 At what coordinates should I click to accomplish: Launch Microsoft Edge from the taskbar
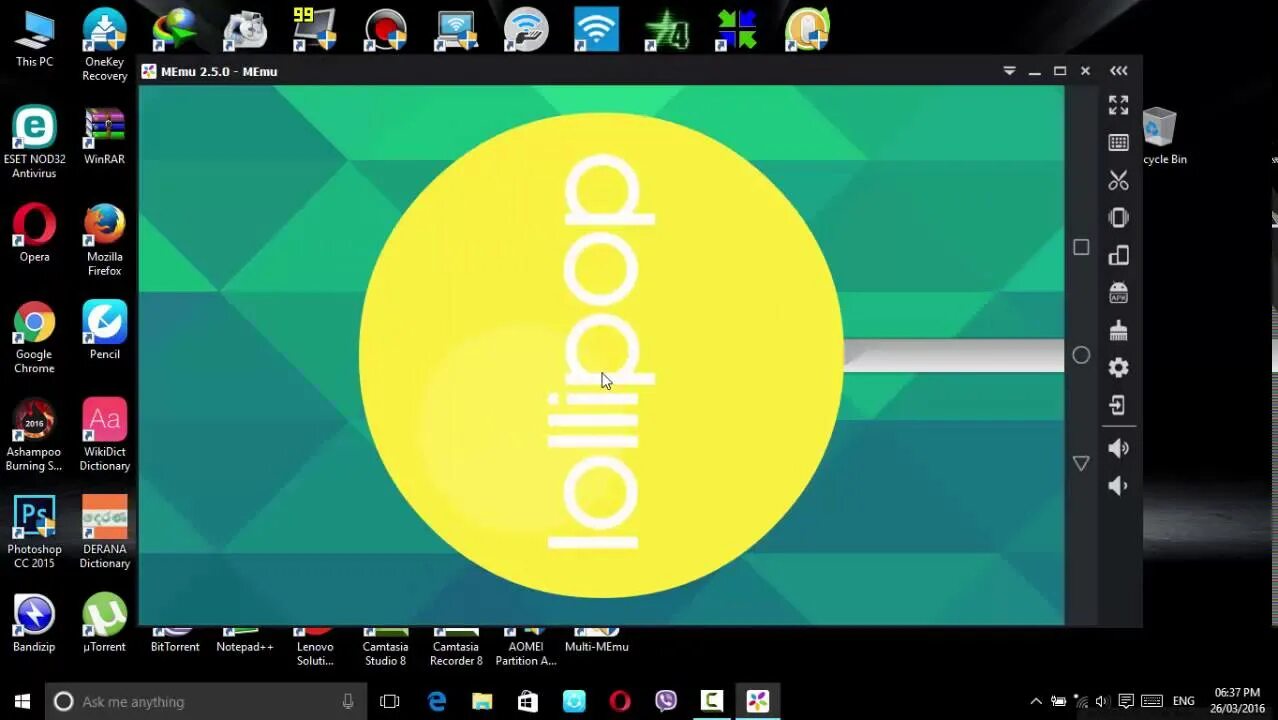(x=437, y=701)
